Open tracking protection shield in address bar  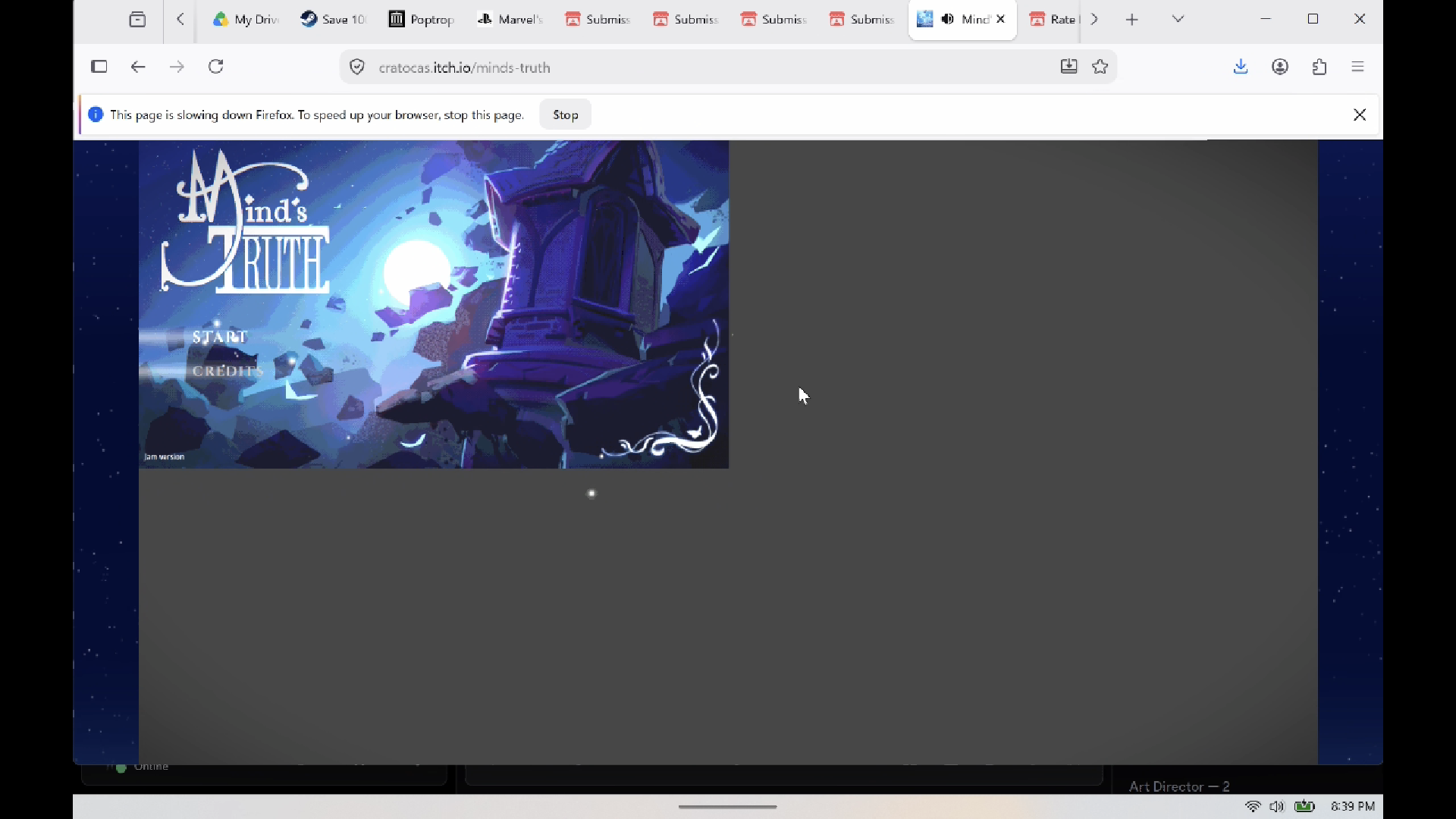(x=357, y=67)
